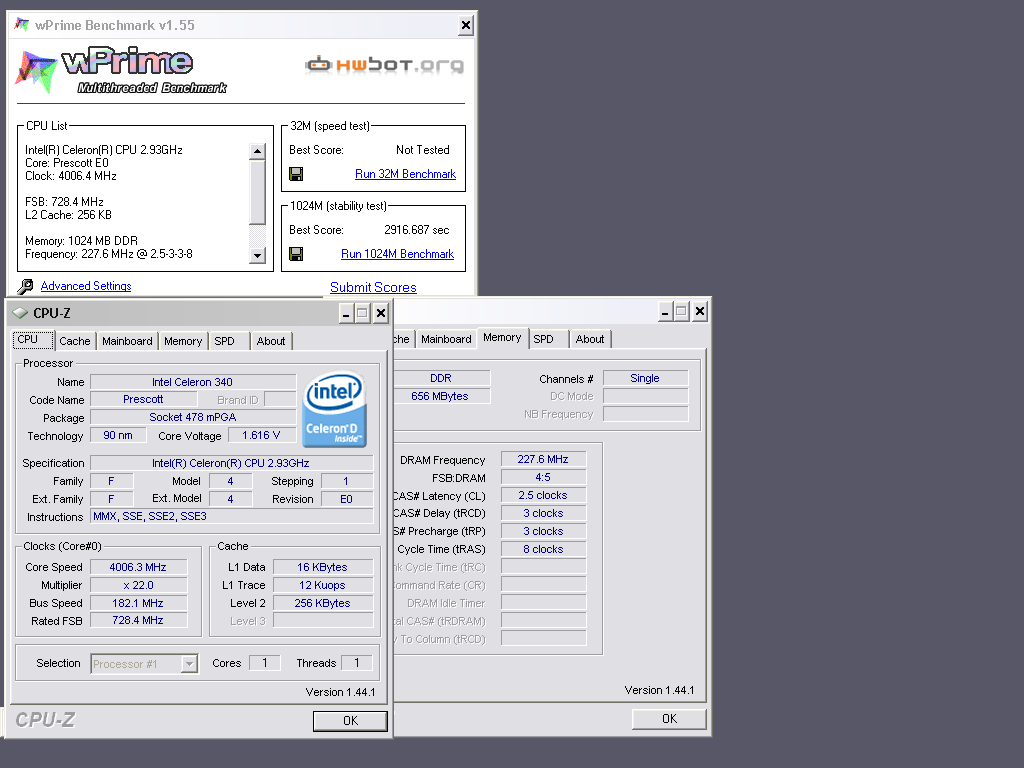The height and width of the screenshot is (768, 1024).
Task: Click the Intel Celeron D logo badge
Action: pos(334,409)
